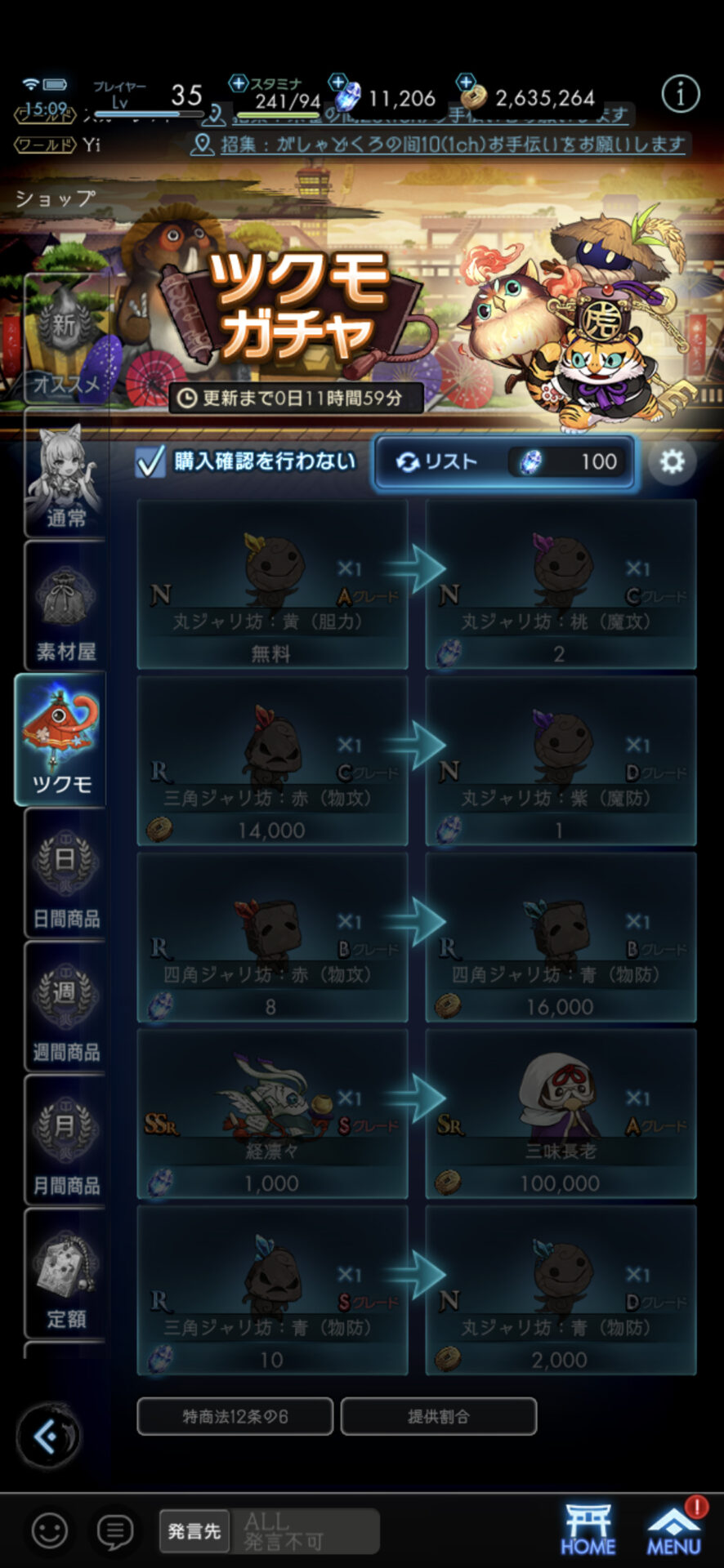The height and width of the screenshot is (1568, 724).
Task: Open 日間商品 tab
Action: click(x=65, y=874)
